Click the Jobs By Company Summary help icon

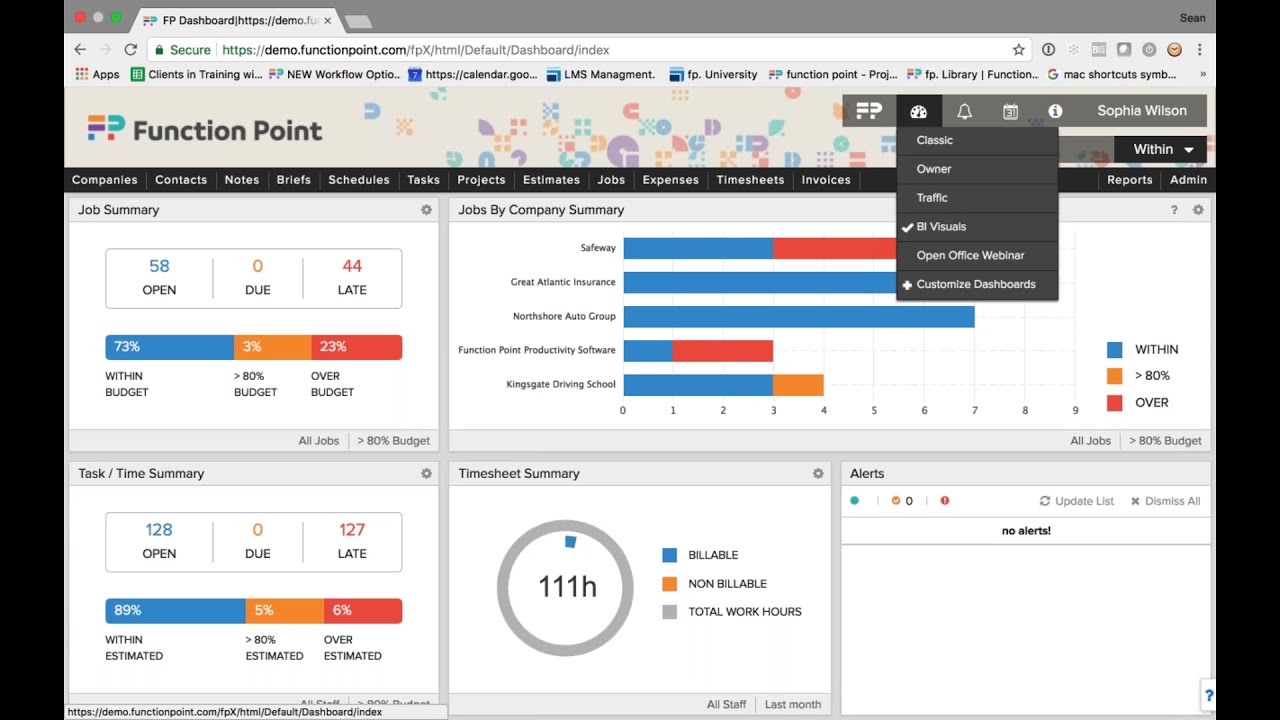tap(1174, 210)
